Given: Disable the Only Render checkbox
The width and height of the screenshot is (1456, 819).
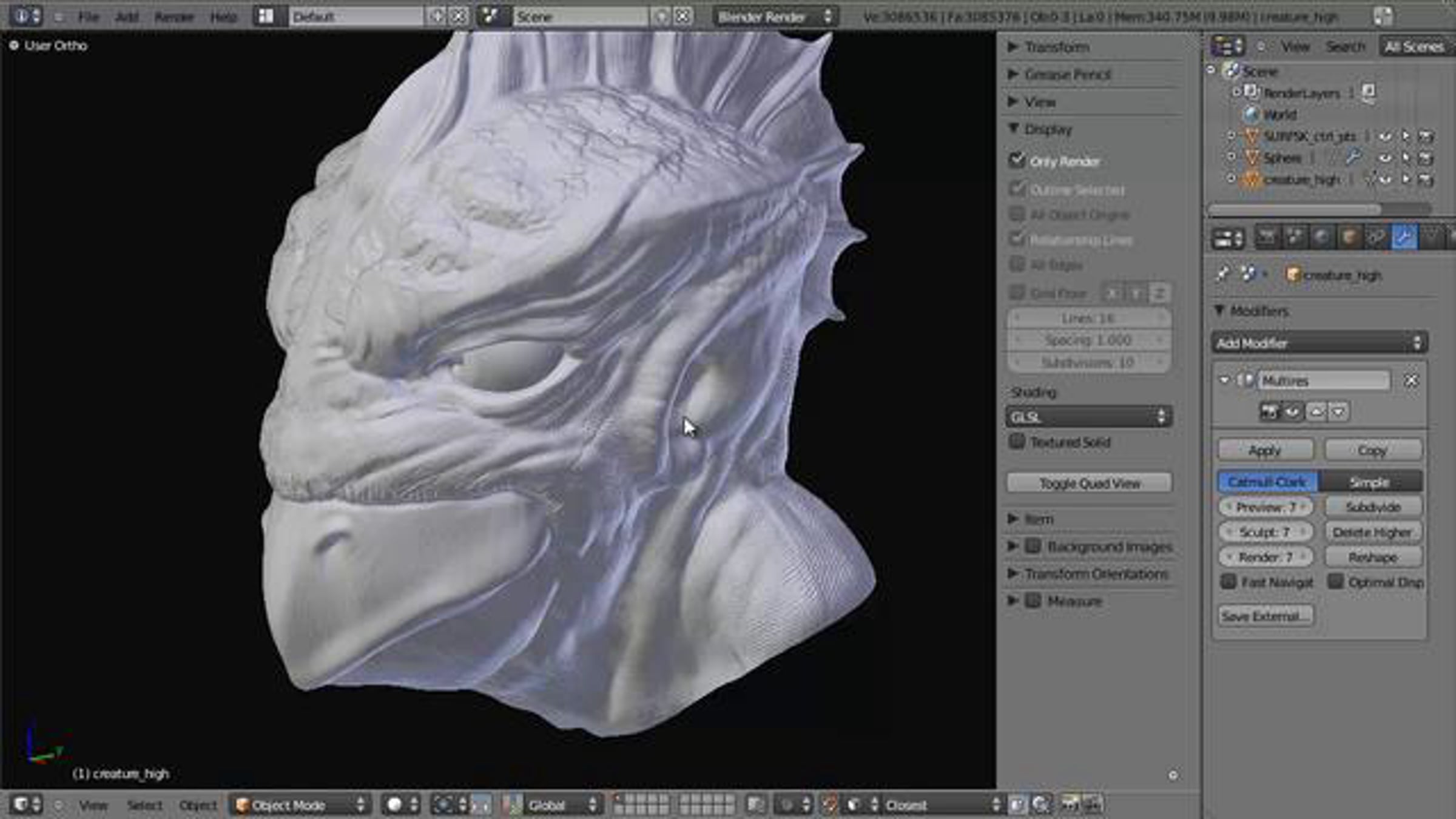Looking at the screenshot, I should point(1017,161).
